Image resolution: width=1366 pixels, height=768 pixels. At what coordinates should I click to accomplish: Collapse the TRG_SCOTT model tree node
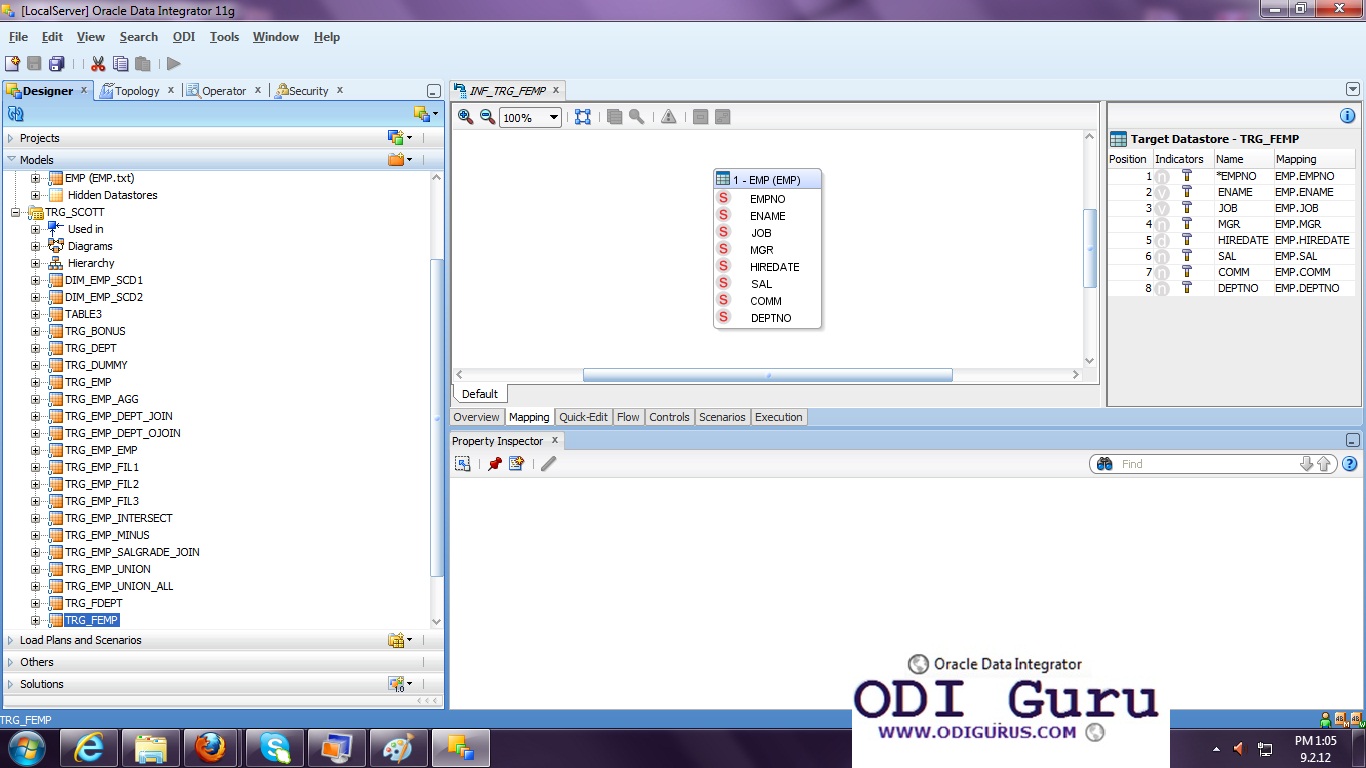pyautogui.click(x=14, y=212)
